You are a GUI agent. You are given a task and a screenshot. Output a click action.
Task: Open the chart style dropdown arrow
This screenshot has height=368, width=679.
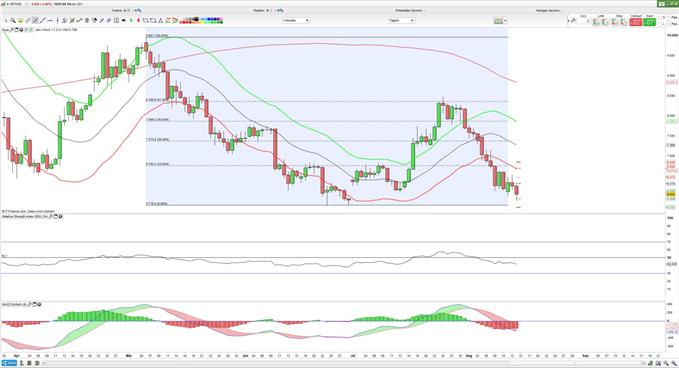pyautogui.click(x=505, y=20)
